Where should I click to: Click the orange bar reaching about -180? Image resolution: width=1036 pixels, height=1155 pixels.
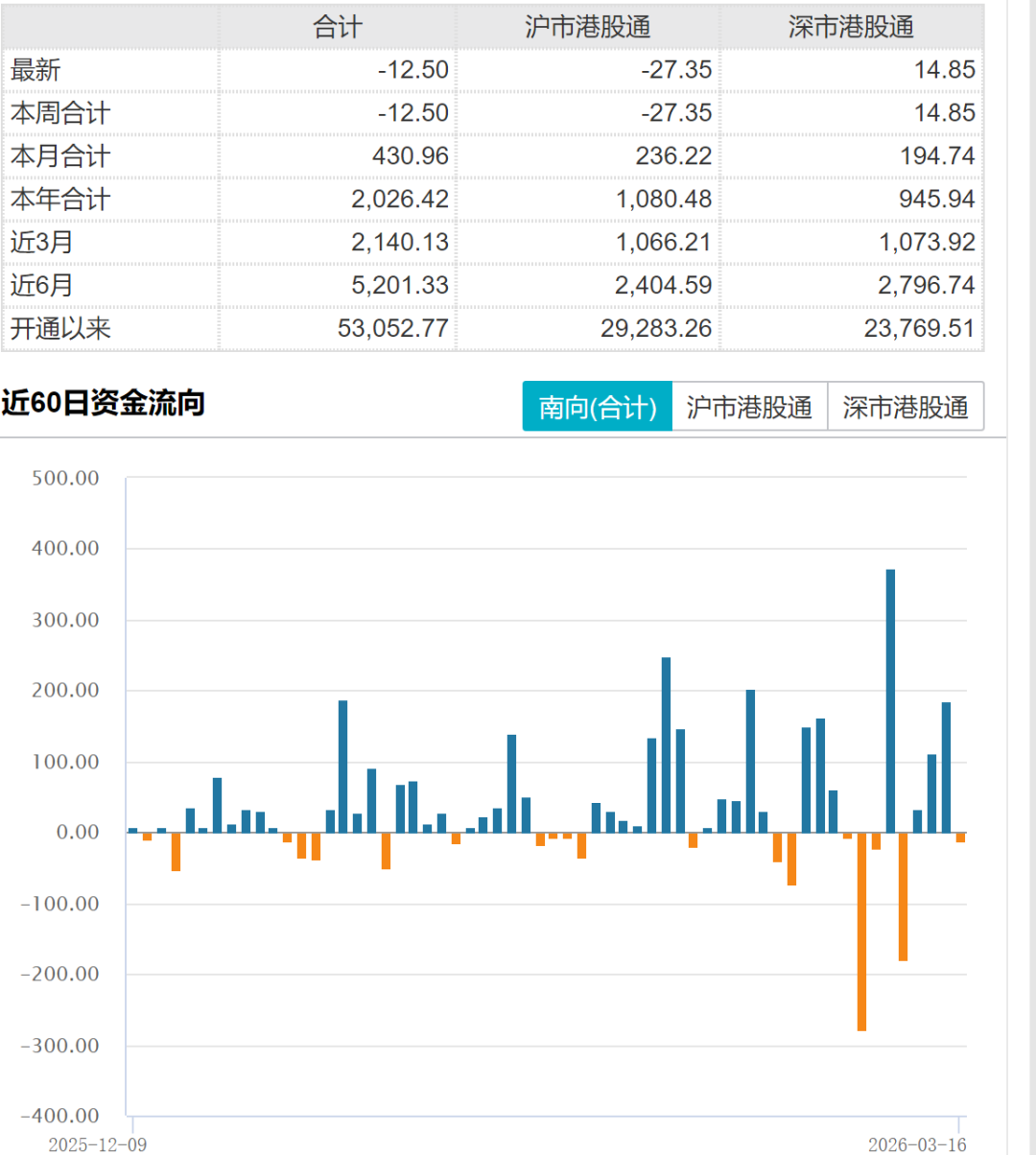[903, 897]
